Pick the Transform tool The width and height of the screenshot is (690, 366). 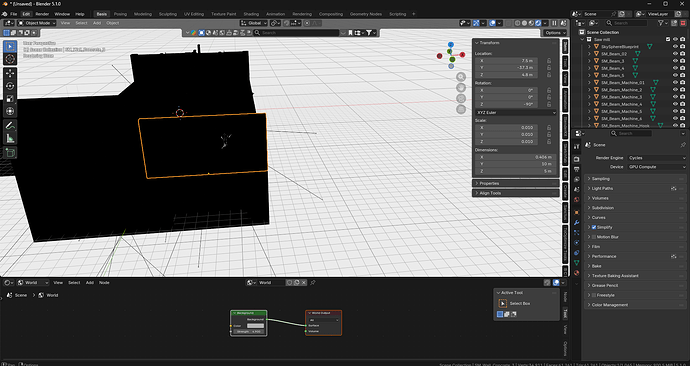[x=10, y=111]
